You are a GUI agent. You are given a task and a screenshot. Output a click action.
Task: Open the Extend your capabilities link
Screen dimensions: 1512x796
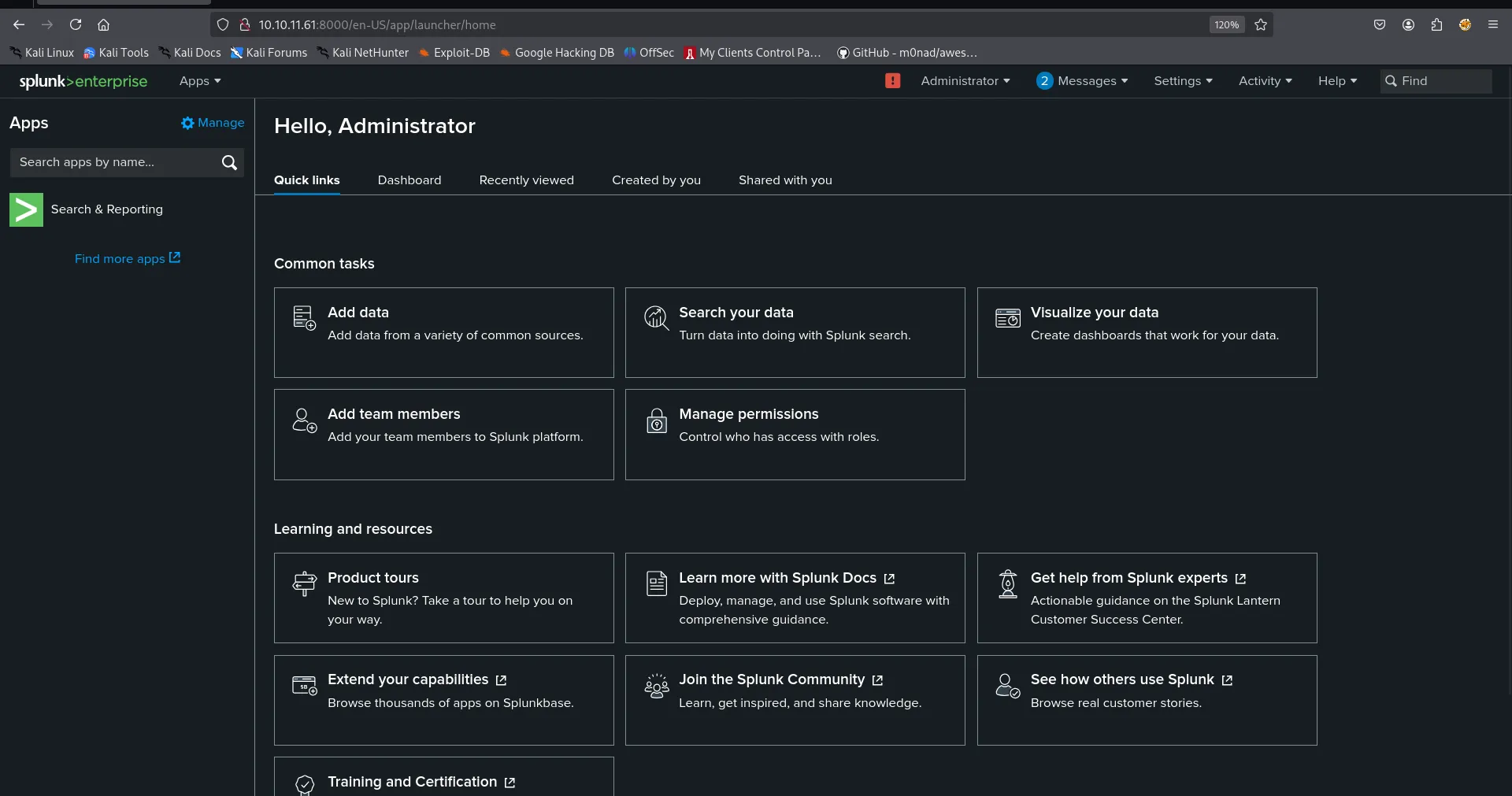pos(417,679)
